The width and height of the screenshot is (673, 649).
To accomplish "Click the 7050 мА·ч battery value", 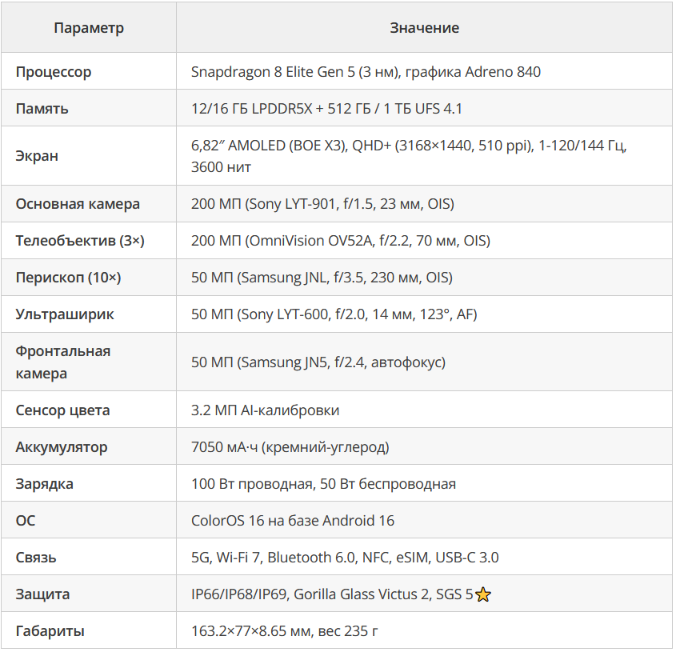I will 290,447.
